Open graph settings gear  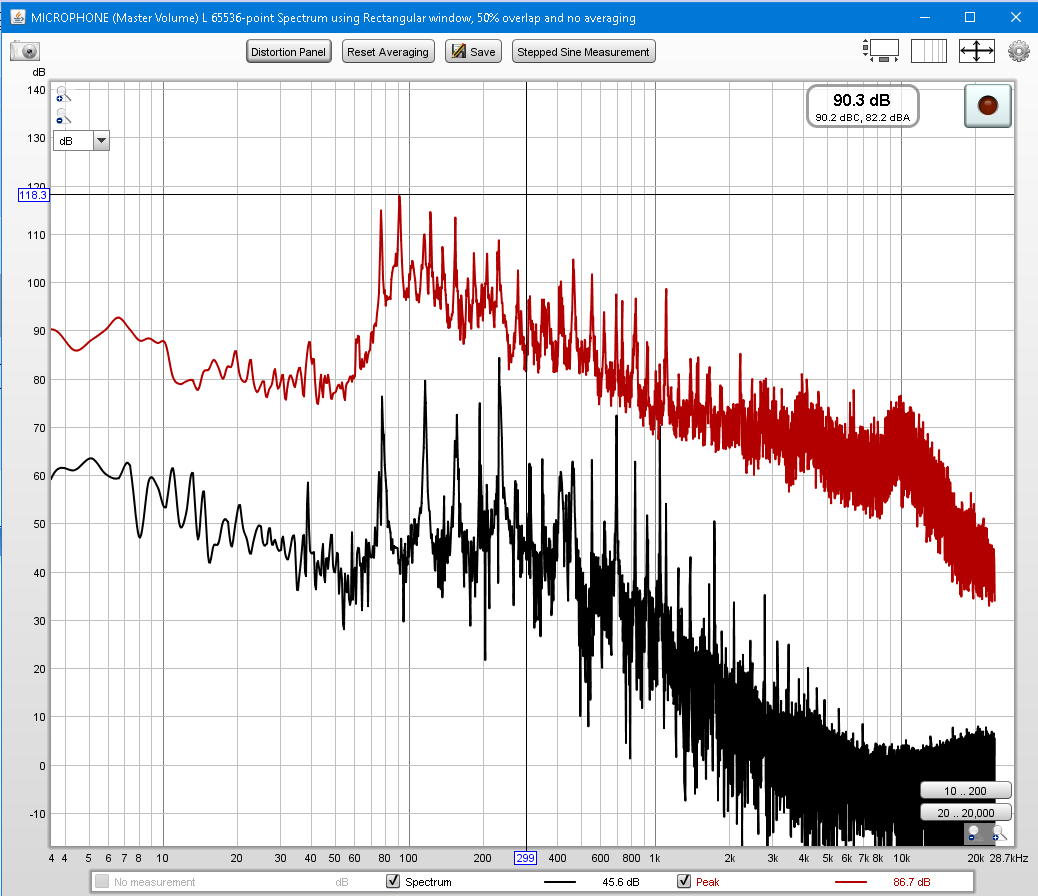coord(1019,51)
